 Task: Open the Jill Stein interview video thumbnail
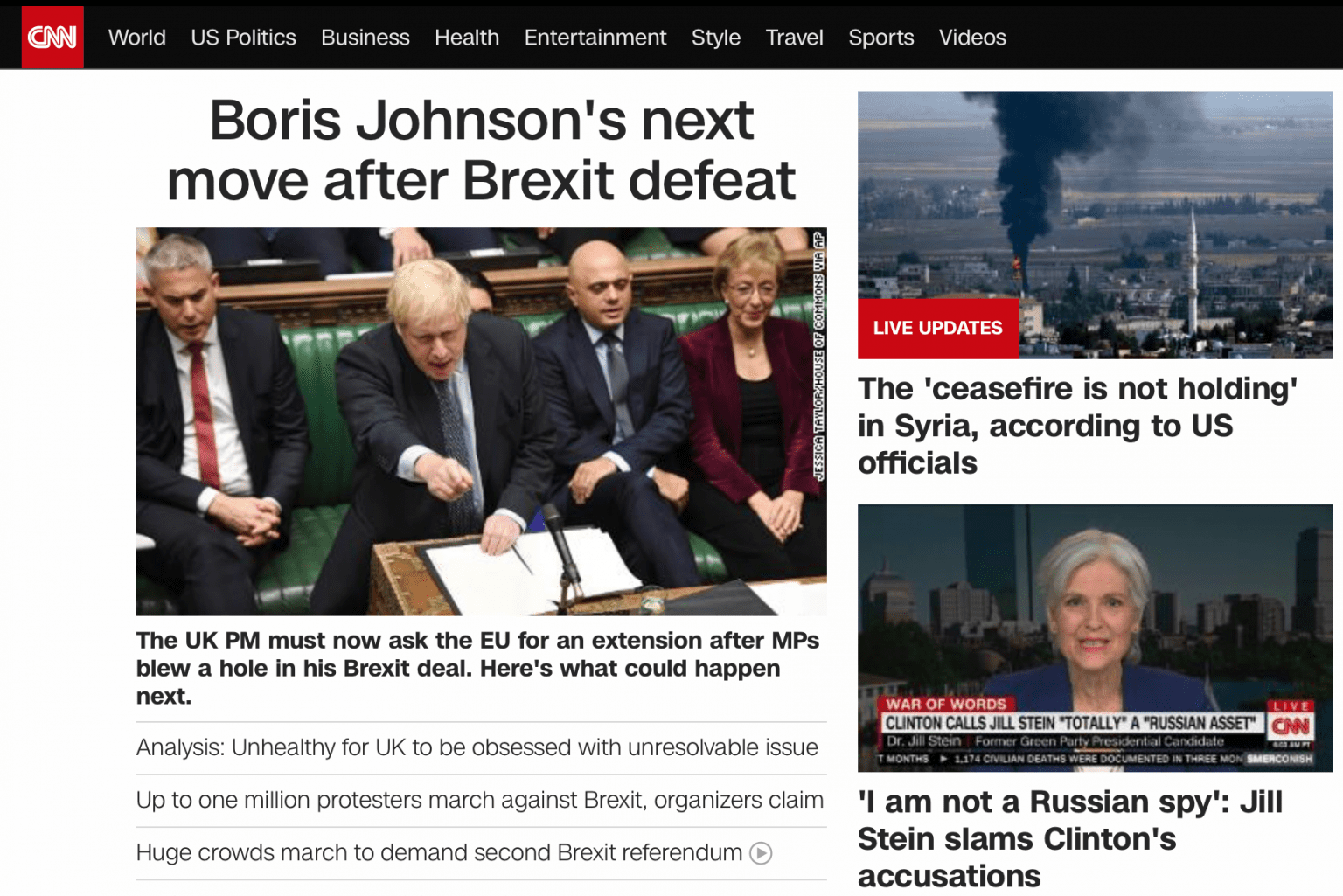tap(1095, 638)
